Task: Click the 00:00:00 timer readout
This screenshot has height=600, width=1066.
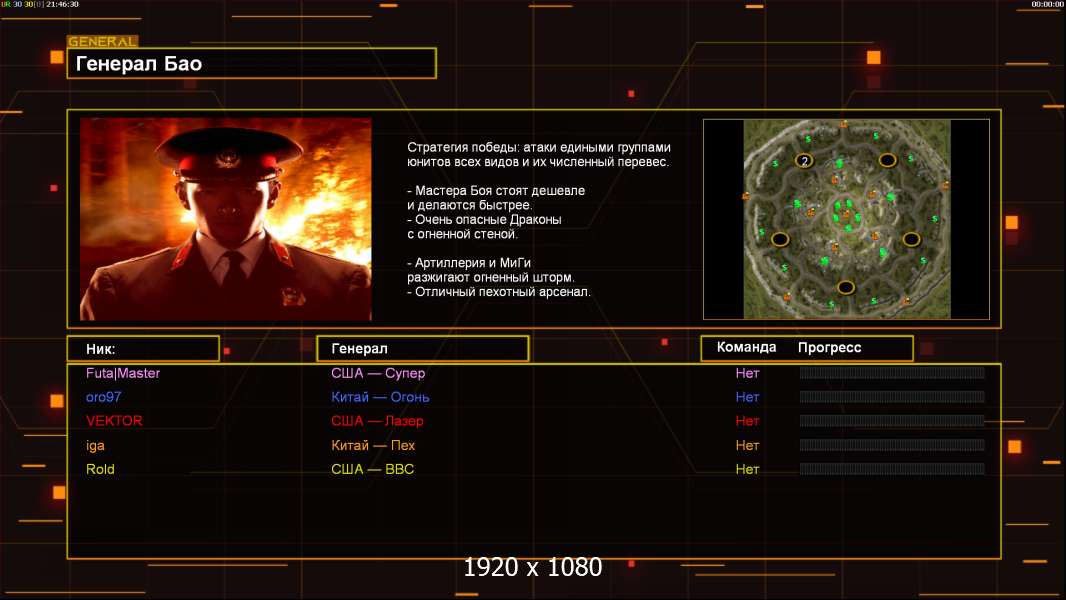Action: 1048,4
